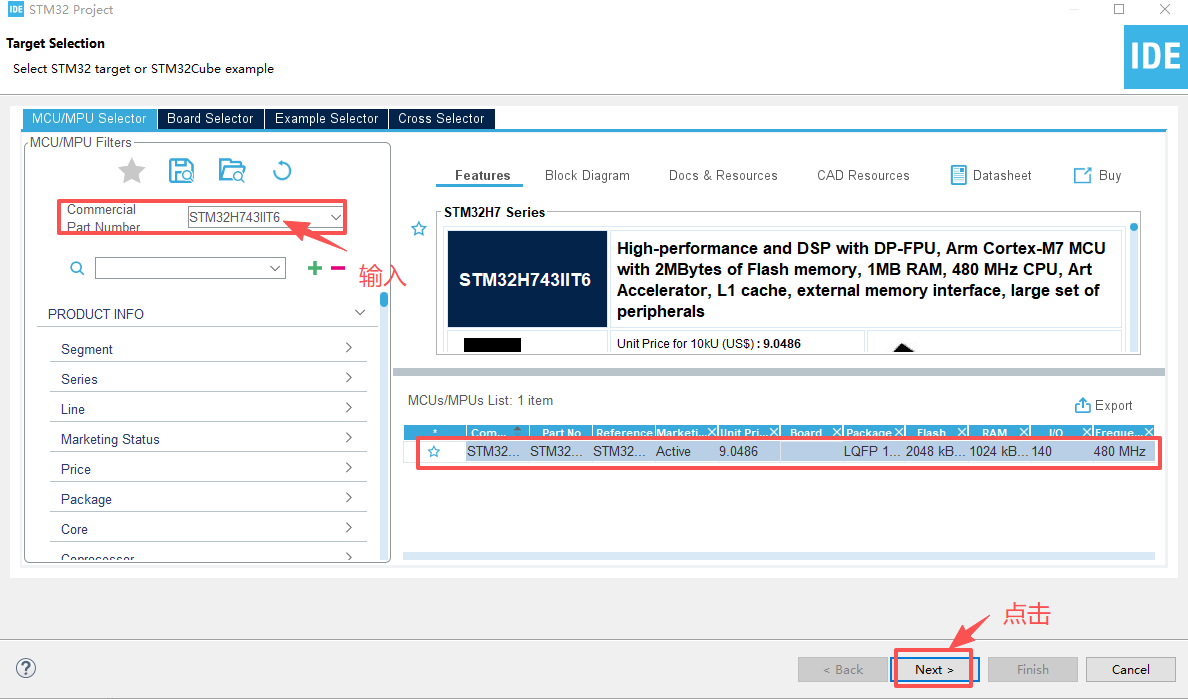Maximize the STM32 Project window
This screenshot has width=1188, height=699.
tap(1119, 9)
